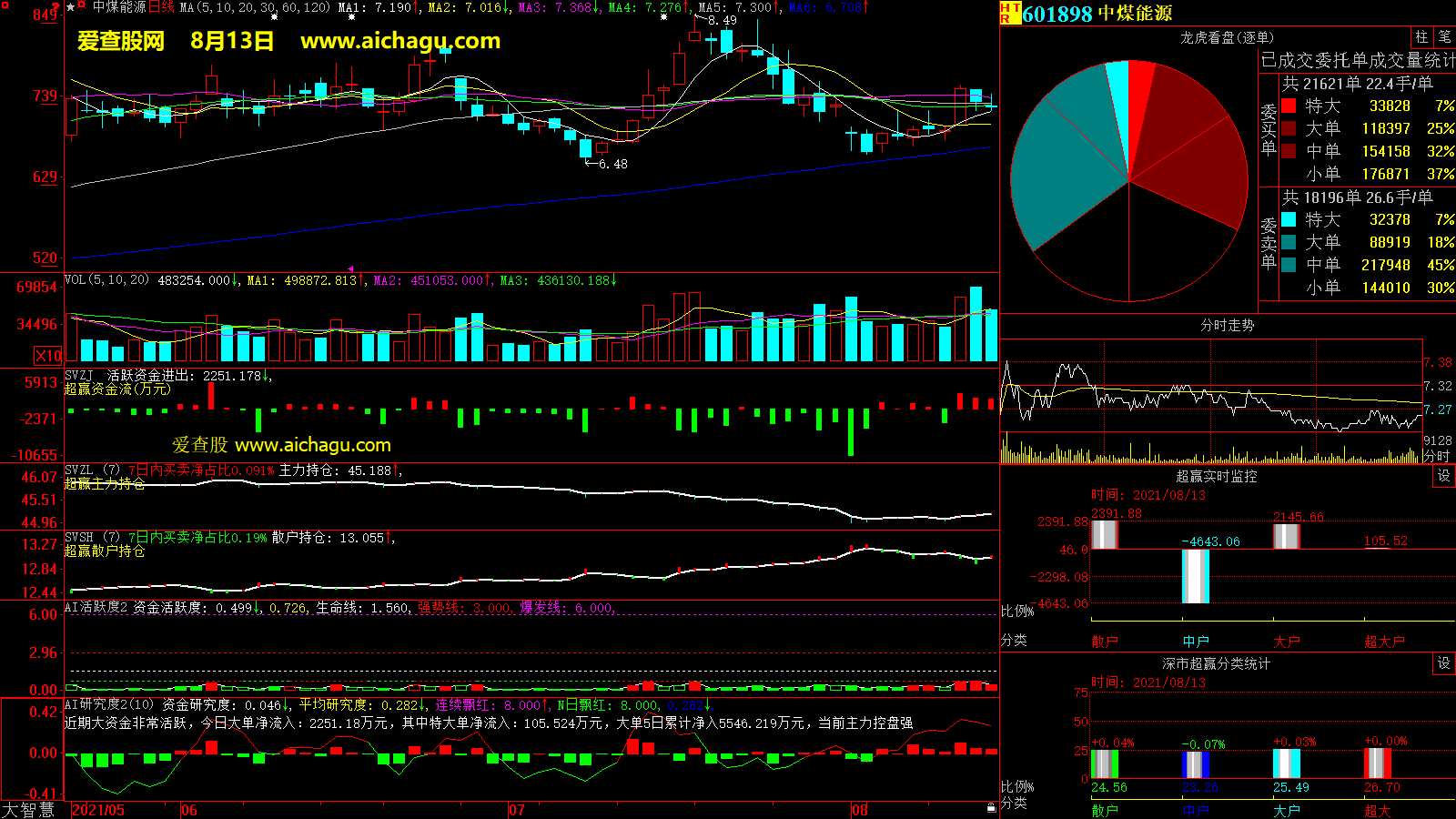Image resolution: width=1456 pixels, height=819 pixels.
Task: Click the red gear icon beside the star
Action: point(82,6)
